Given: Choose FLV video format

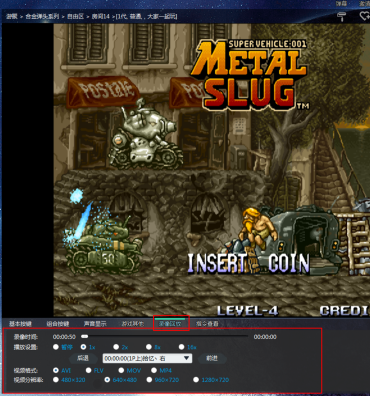Looking at the screenshot, I should [95, 370].
